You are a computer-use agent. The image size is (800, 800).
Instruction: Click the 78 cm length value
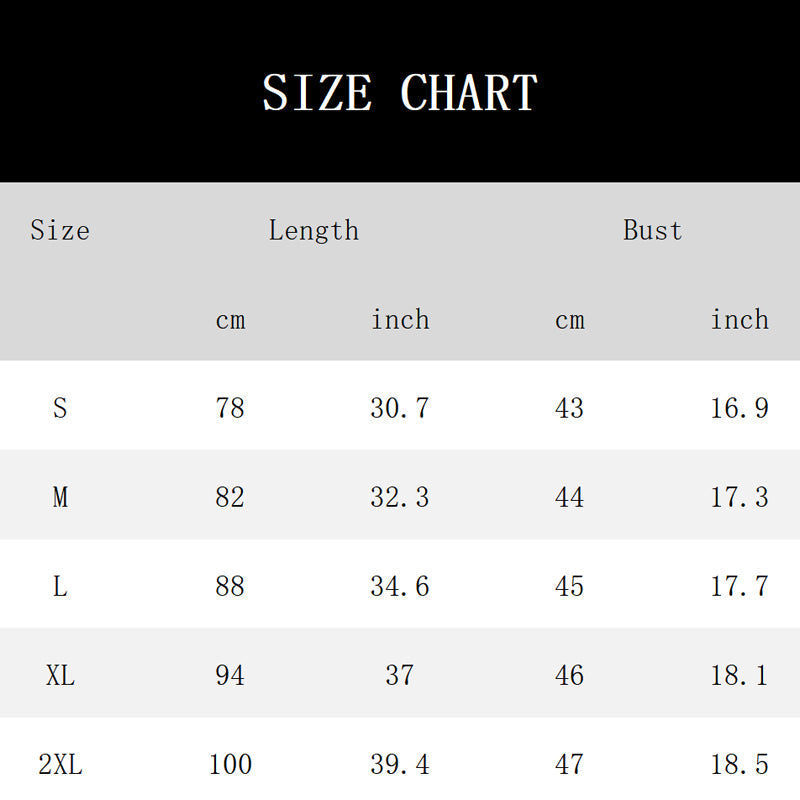230,408
